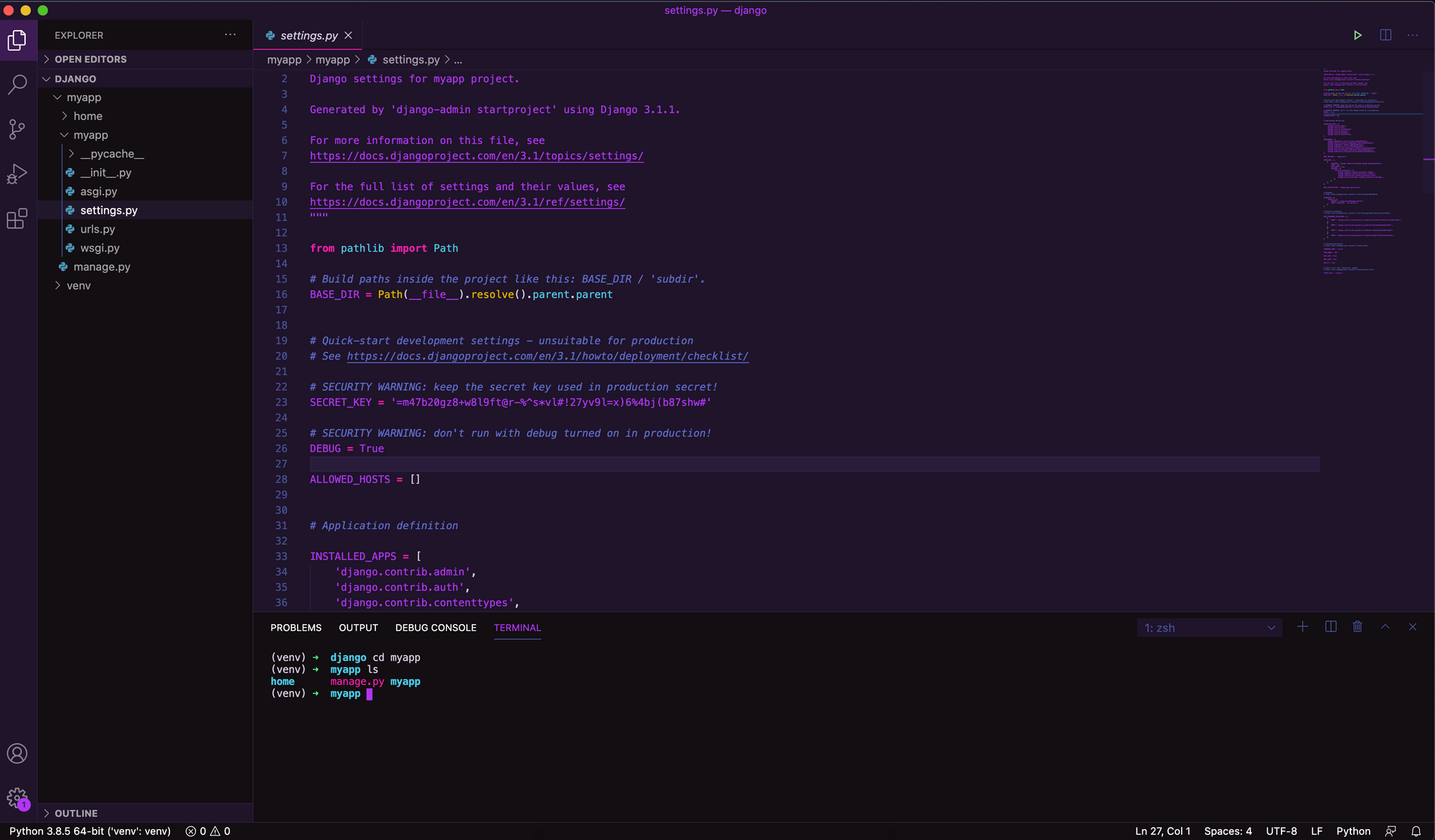Open the Accounts menu icon
The width and height of the screenshot is (1435, 840).
[x=17, y=754]
